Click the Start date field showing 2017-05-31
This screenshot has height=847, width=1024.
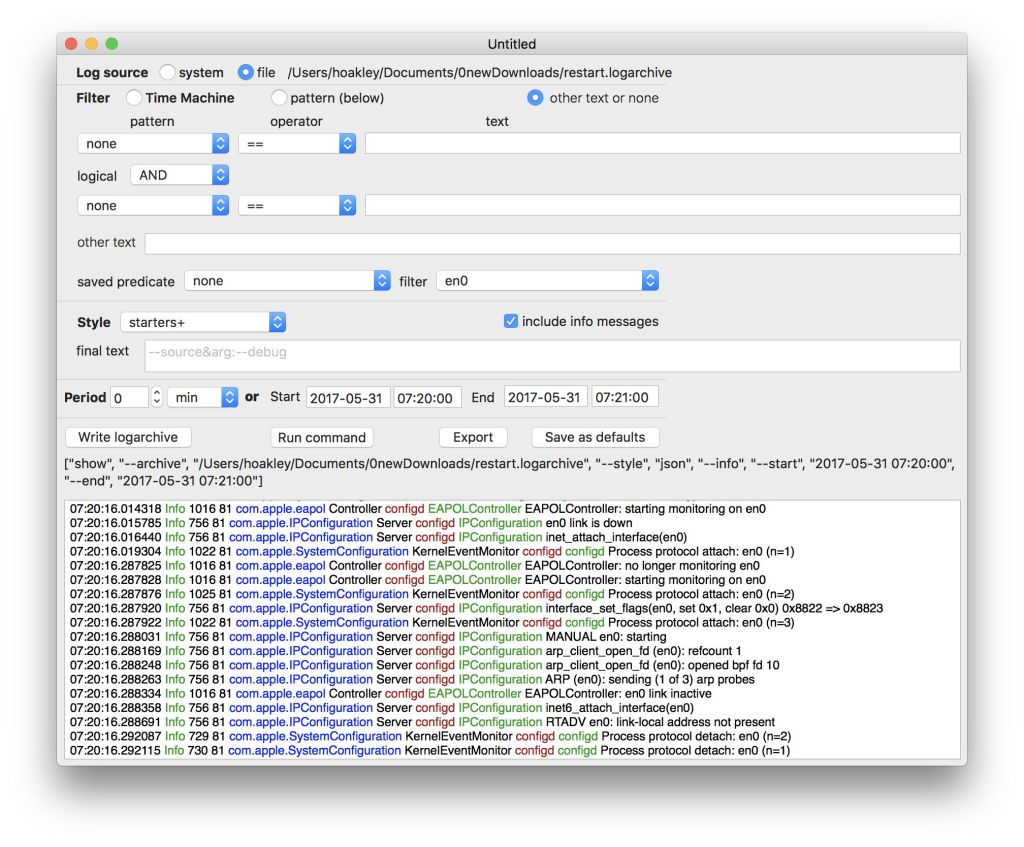[348, 397]
